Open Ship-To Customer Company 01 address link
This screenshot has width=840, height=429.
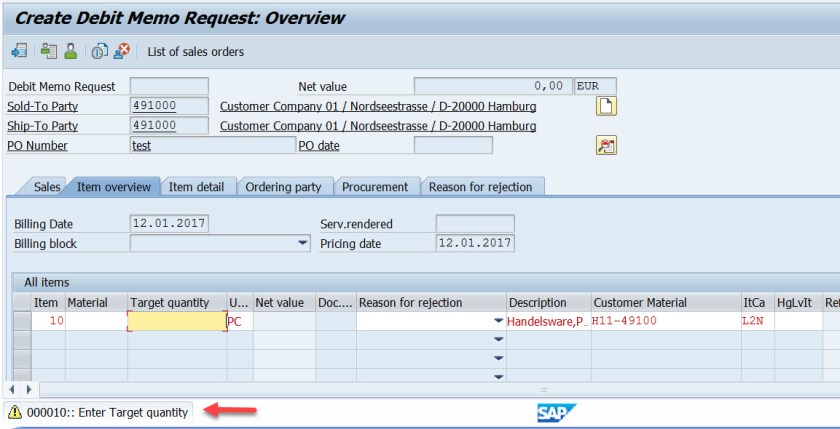(x=378, y=126)
